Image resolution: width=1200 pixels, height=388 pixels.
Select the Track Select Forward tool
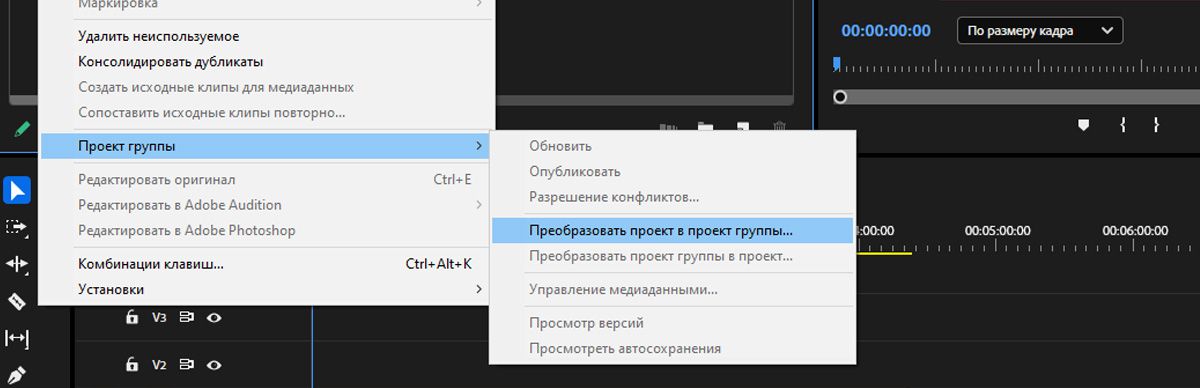(18, 227)
